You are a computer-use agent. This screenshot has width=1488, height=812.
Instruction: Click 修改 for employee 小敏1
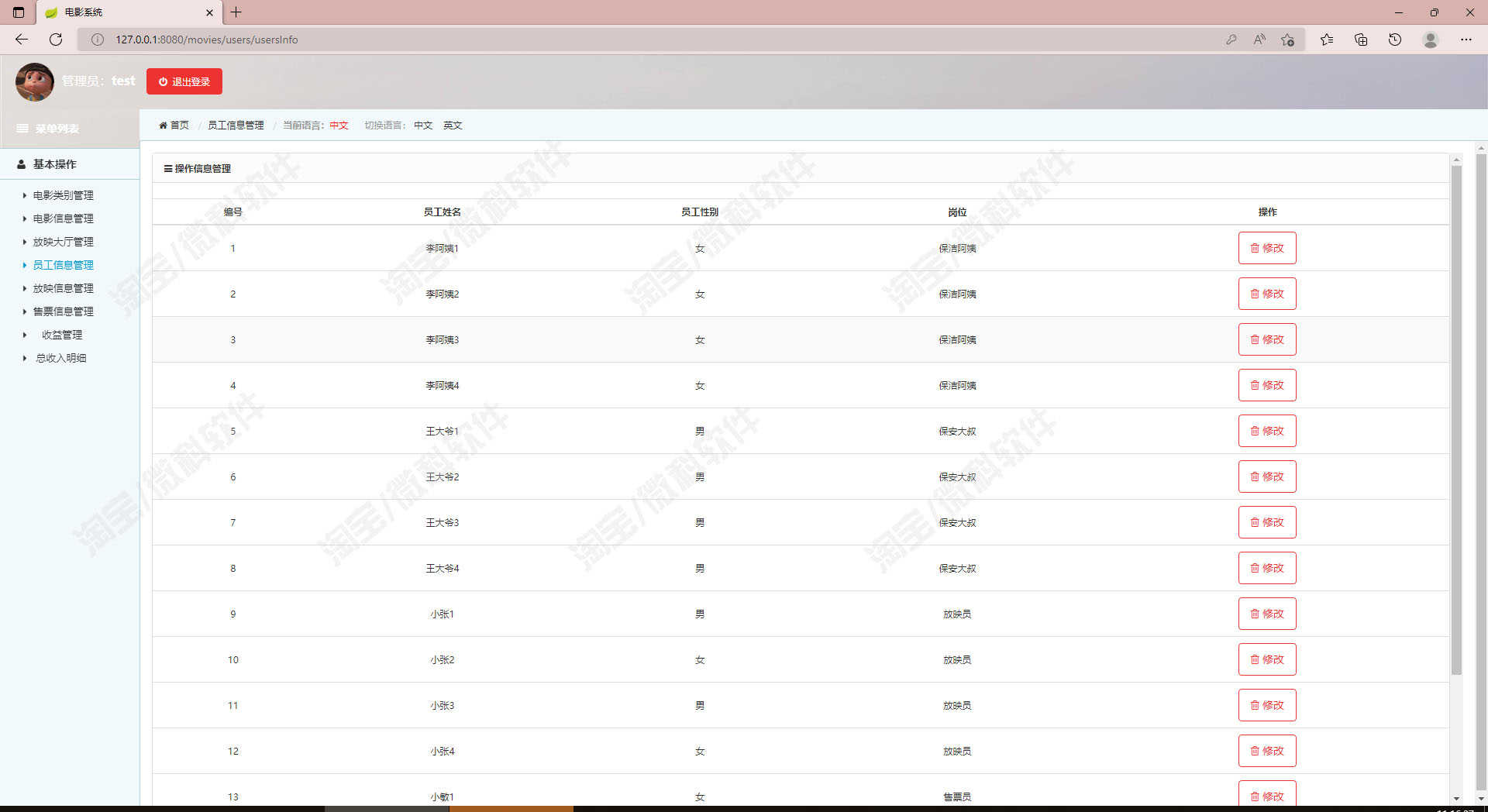[x=1267, y=795]
